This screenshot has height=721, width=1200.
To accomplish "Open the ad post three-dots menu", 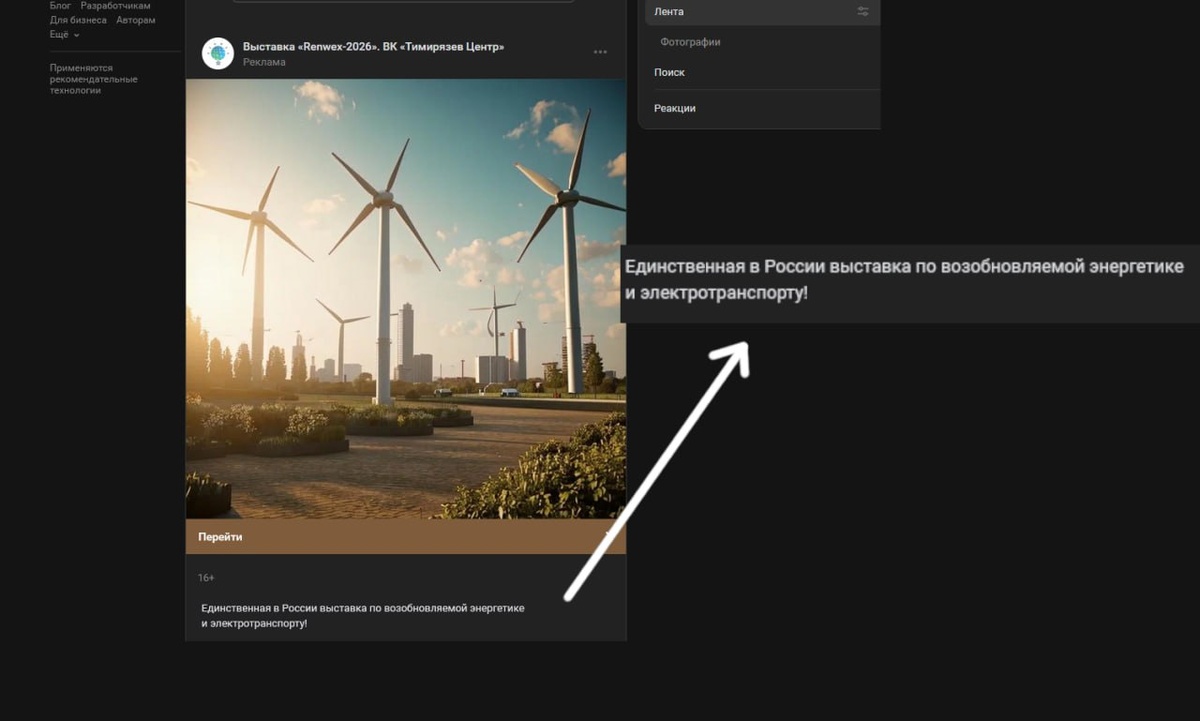I will 600,52.
